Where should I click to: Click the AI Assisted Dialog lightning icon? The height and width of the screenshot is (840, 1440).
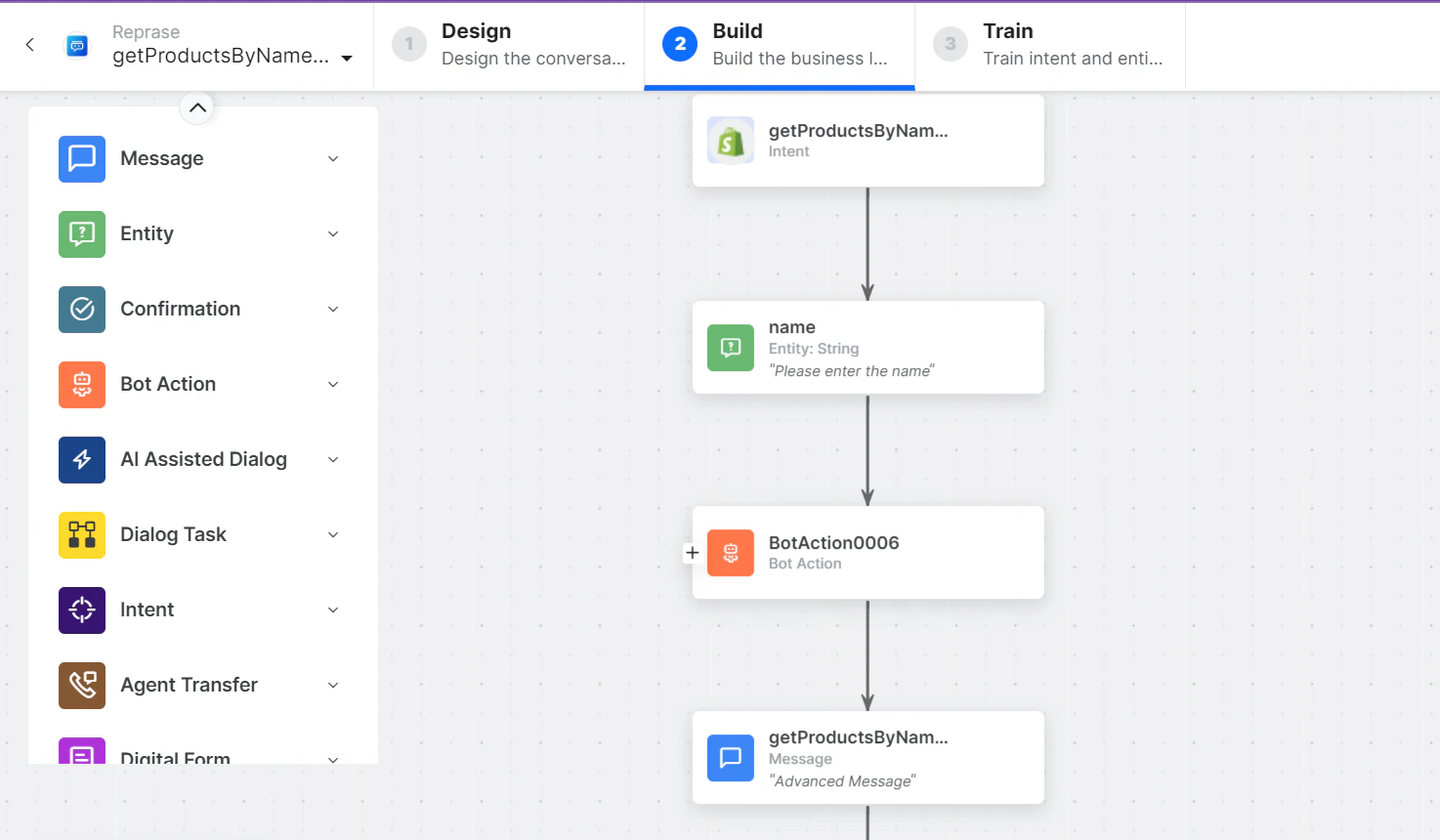tap(82, 459)
